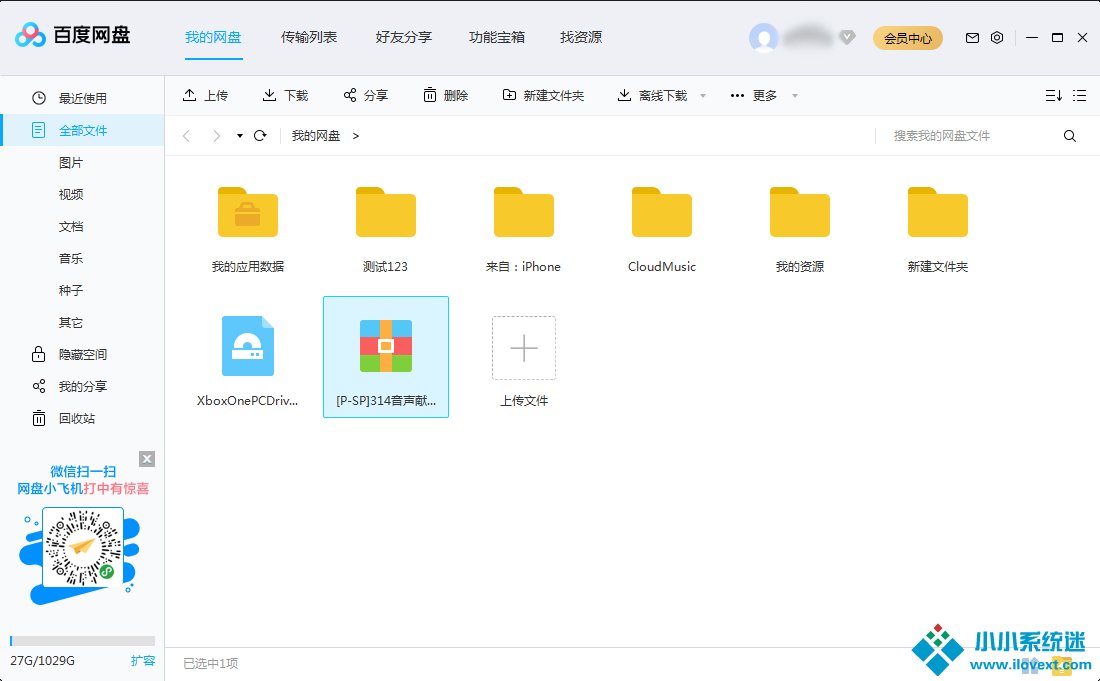Close the WeChat QR code promotion
The image size is (1100, 681).
click(147, 459)
